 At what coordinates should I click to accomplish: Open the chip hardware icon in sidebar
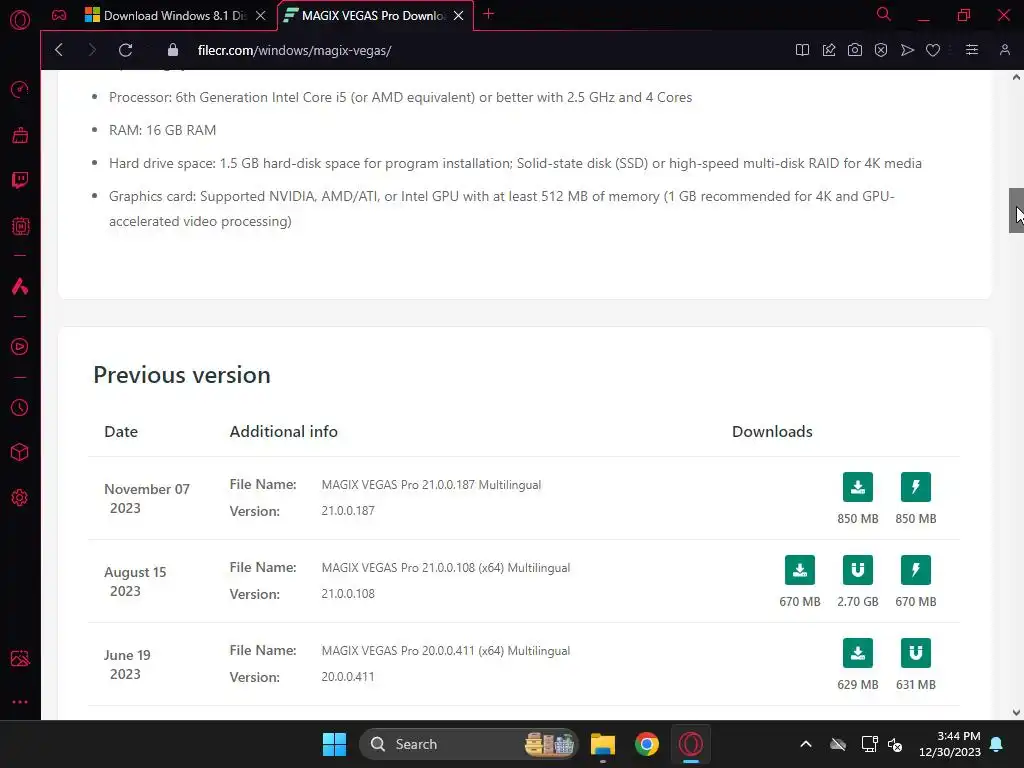[20, 226]
